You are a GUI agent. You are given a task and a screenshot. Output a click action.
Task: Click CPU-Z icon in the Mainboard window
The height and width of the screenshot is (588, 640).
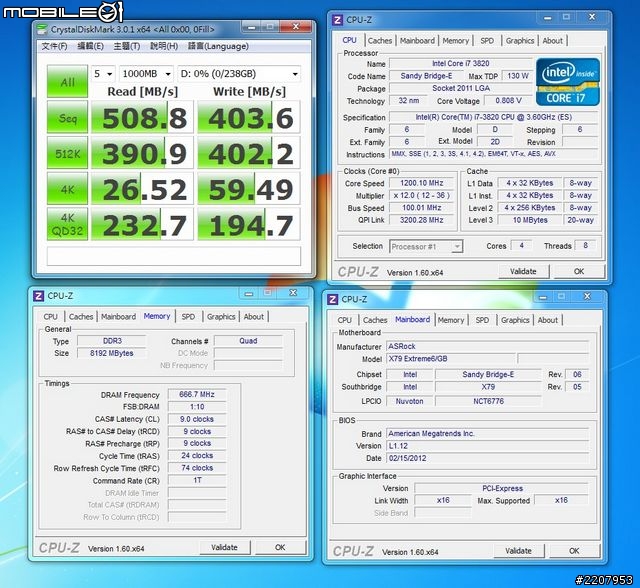(332, 300)
